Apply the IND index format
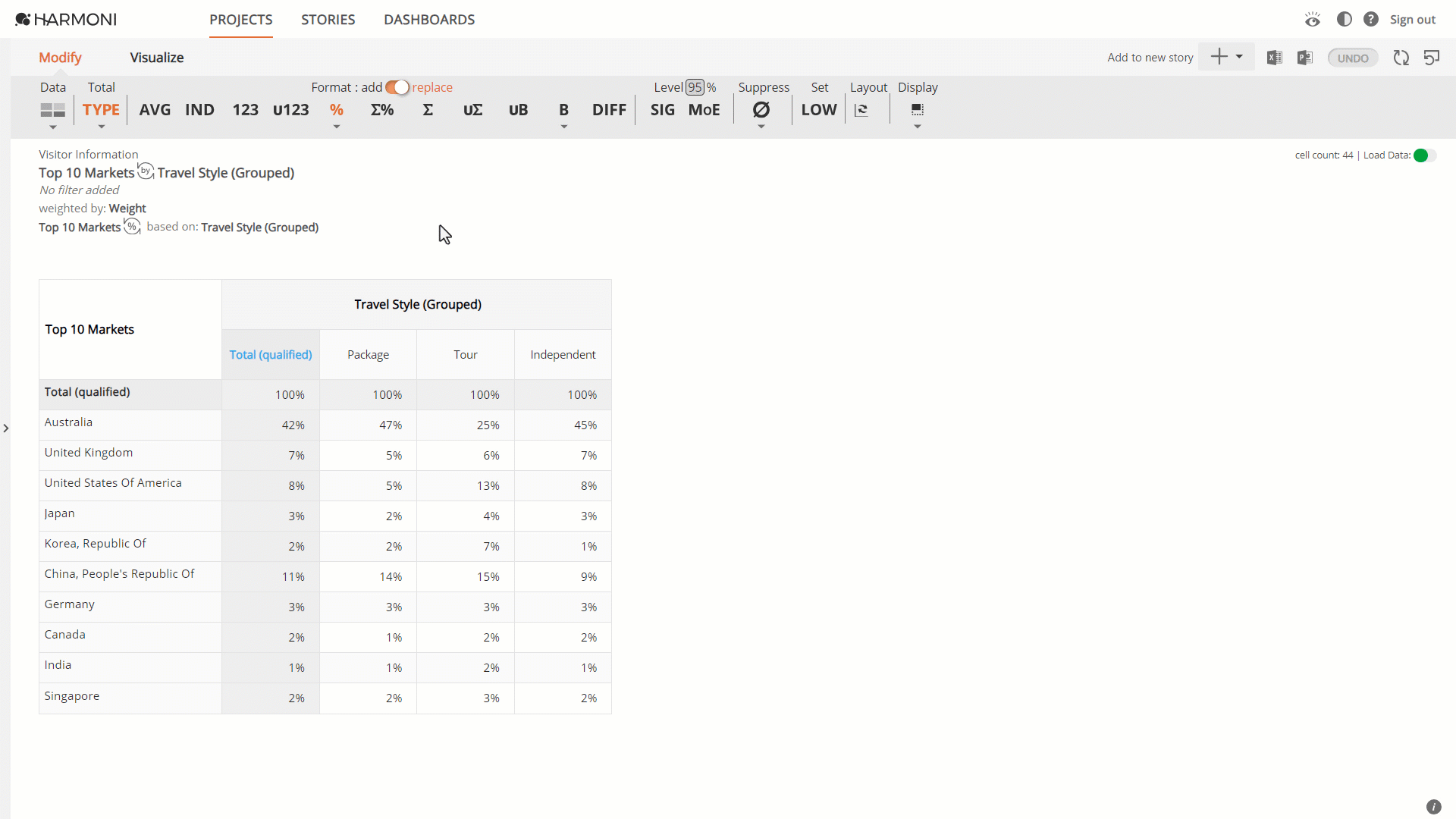Screen dimensions: 1456x819 pos(199,110)
